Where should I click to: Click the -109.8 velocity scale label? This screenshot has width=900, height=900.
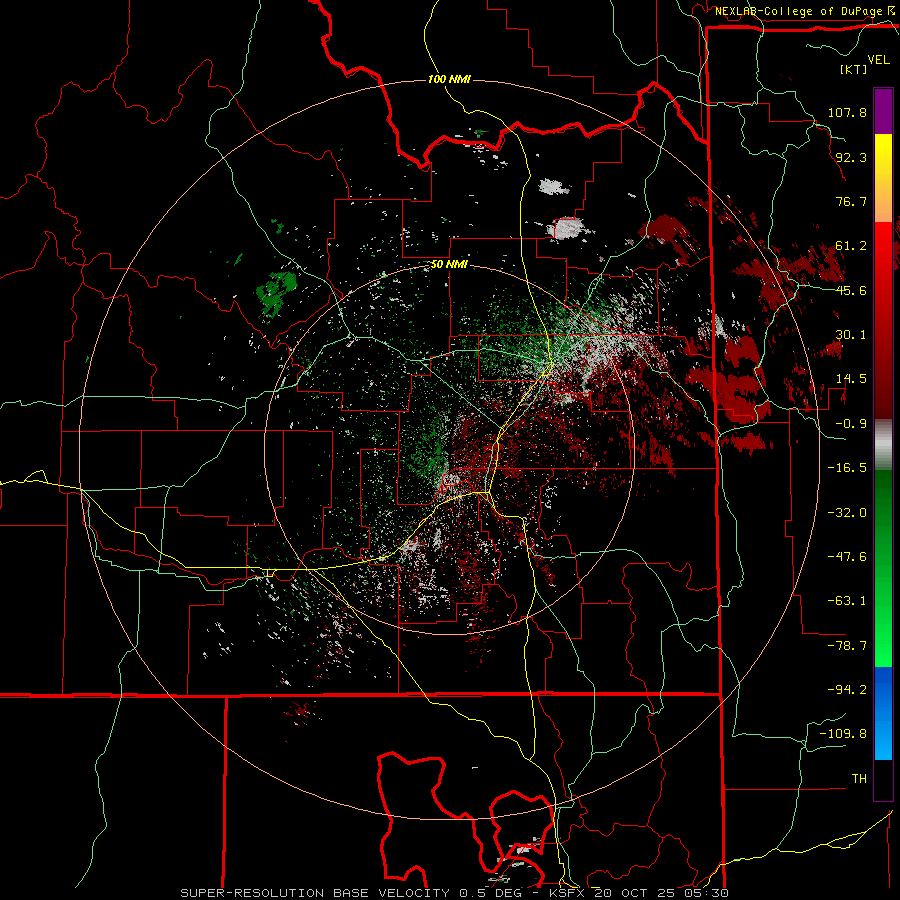tap(843, 734)
